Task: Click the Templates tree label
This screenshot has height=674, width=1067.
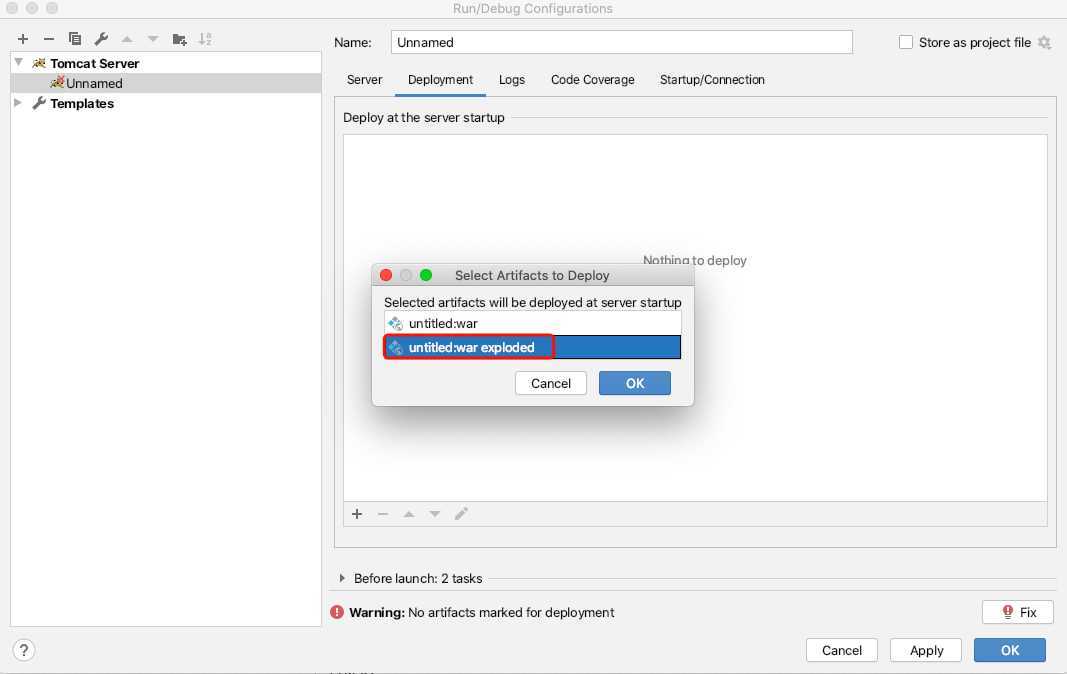Action: 82,103
